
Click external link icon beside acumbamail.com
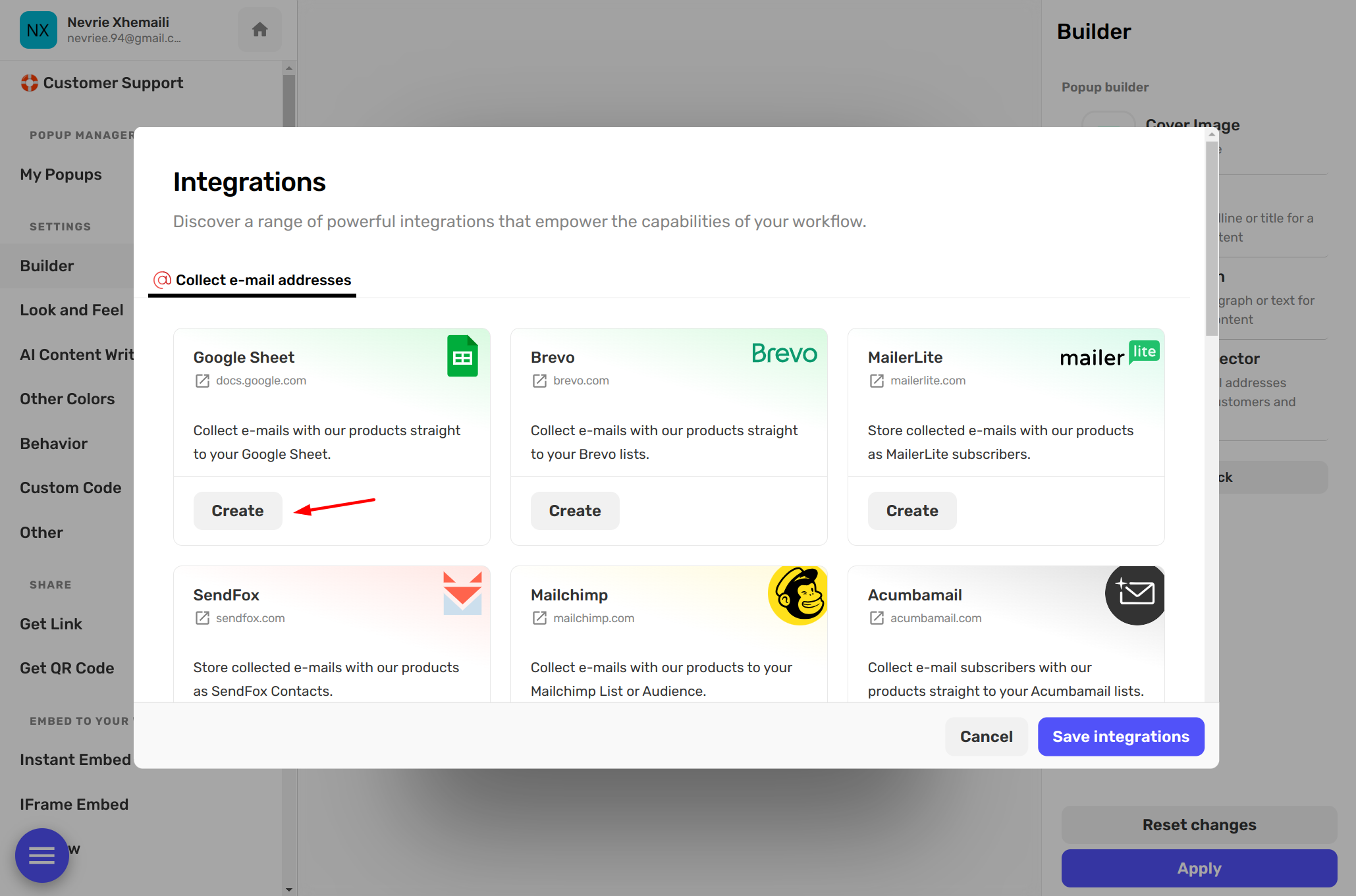click(877, 618)
